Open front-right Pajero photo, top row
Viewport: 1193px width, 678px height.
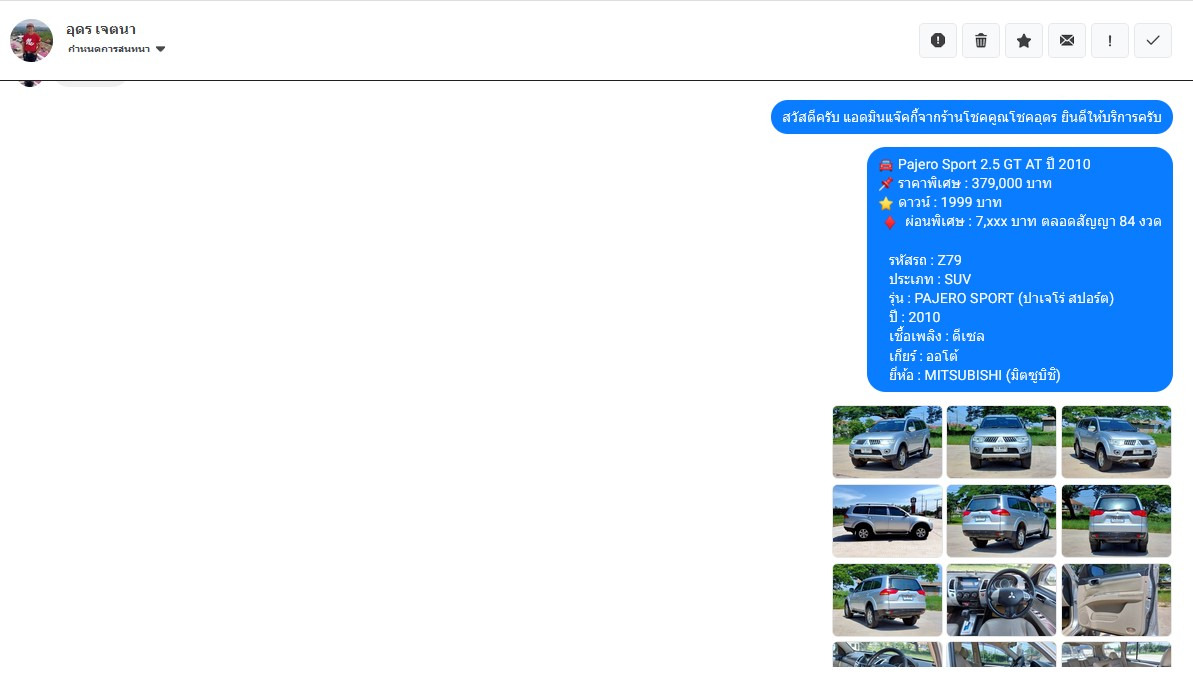tap(1116, 442)
